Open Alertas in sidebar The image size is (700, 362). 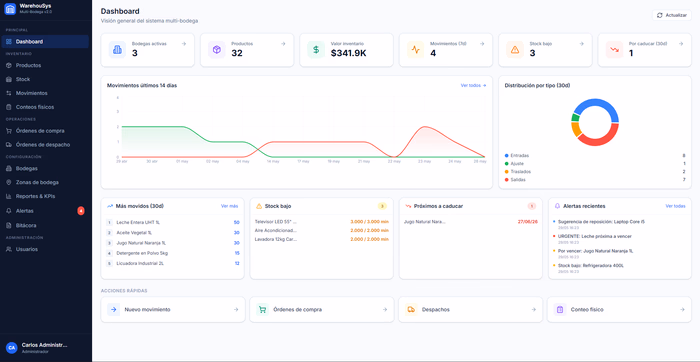coord(46,211)
